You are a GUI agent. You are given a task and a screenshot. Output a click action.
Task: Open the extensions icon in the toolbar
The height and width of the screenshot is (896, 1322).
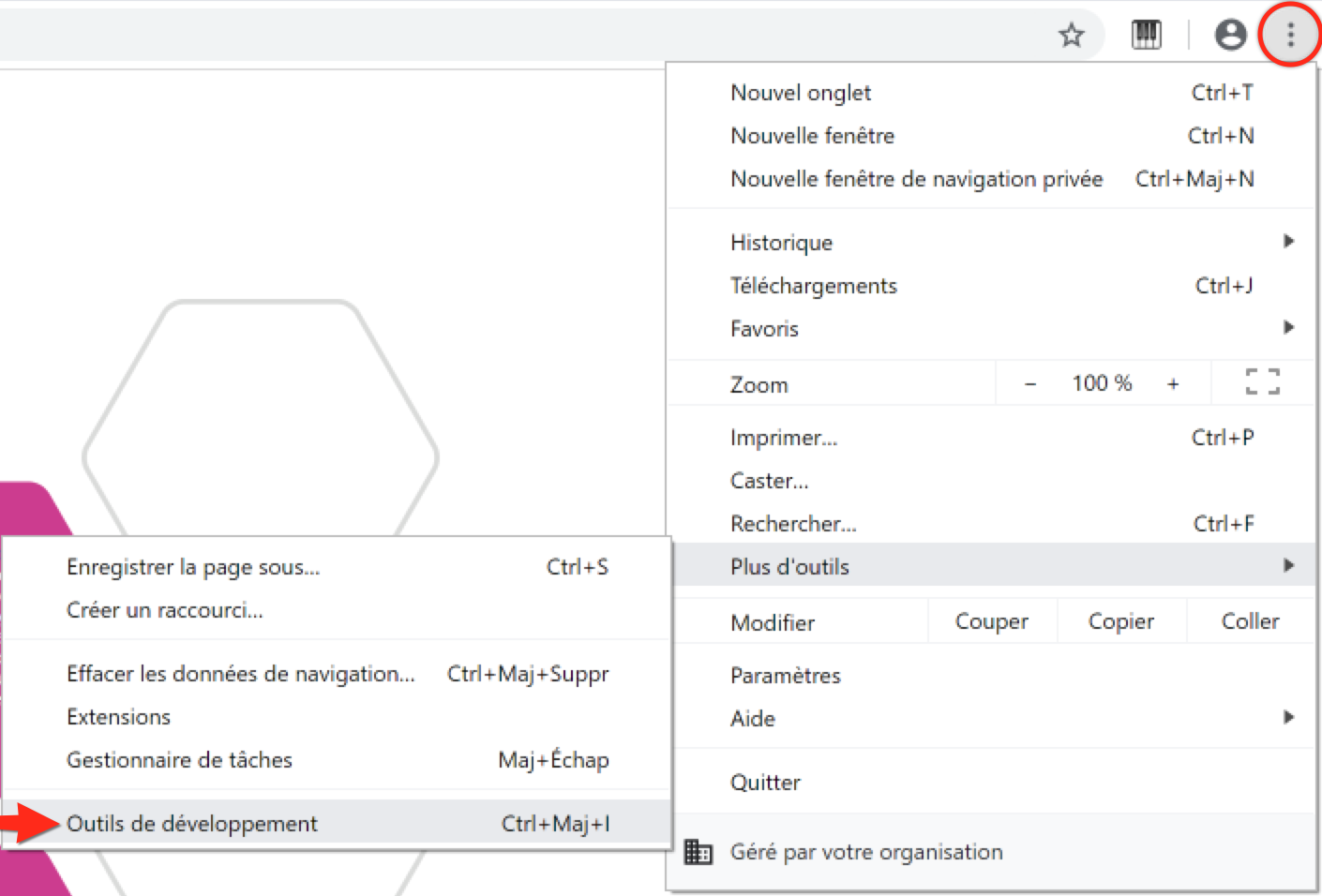click(1146, 35)
